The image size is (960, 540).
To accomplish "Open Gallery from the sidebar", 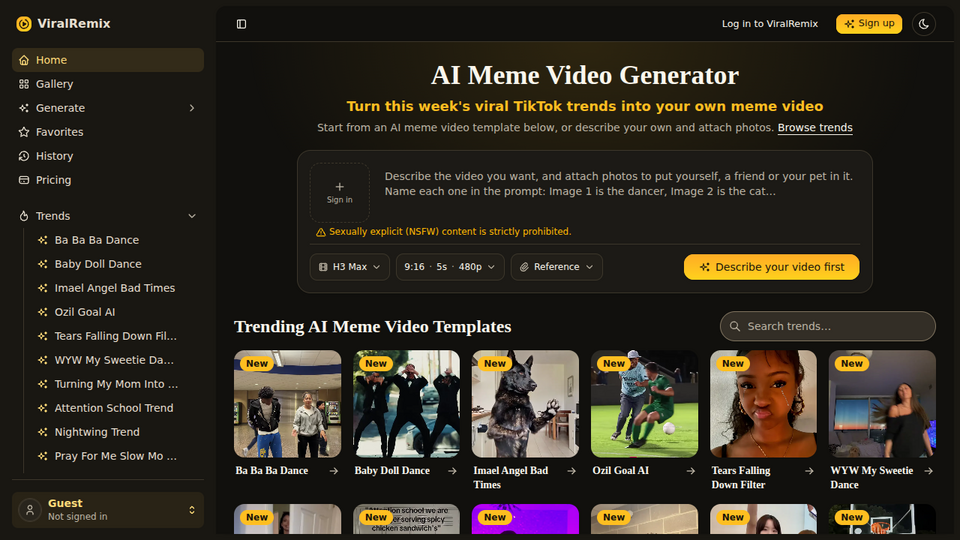I will [108, 84].
